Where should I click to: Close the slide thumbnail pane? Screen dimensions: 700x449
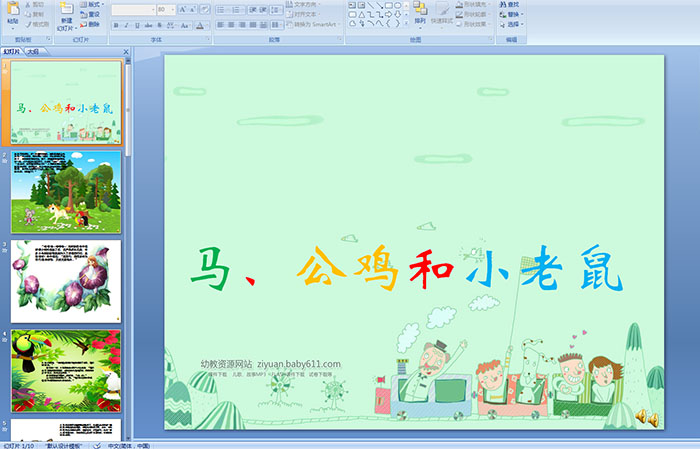(127, 51)
